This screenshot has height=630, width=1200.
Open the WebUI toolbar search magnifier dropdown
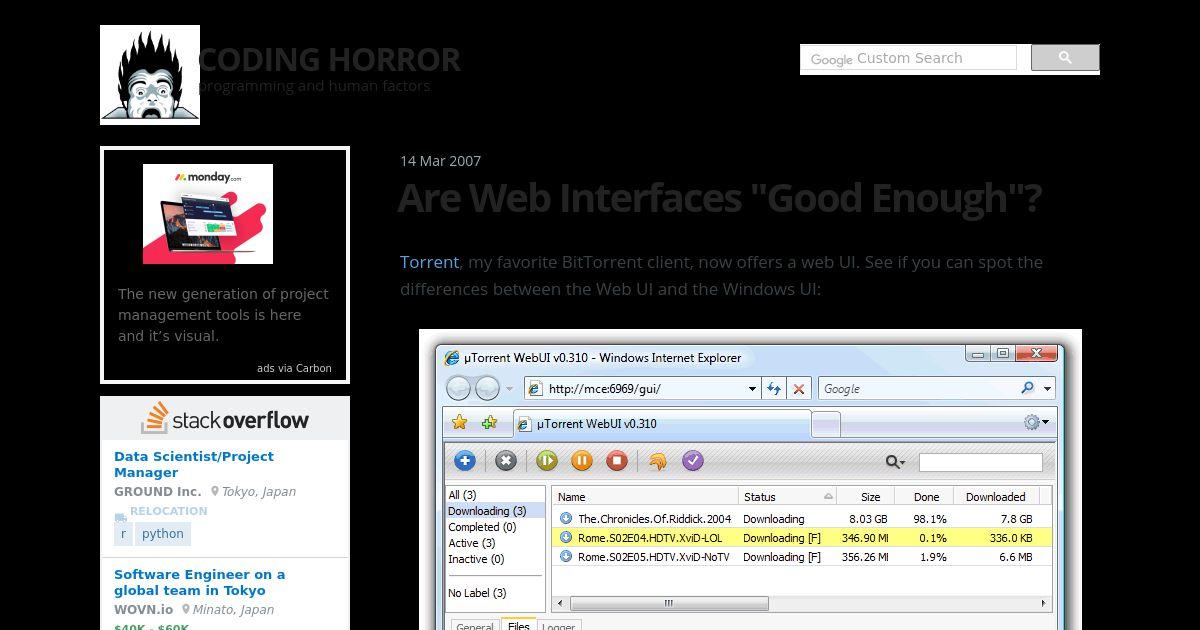896,462
